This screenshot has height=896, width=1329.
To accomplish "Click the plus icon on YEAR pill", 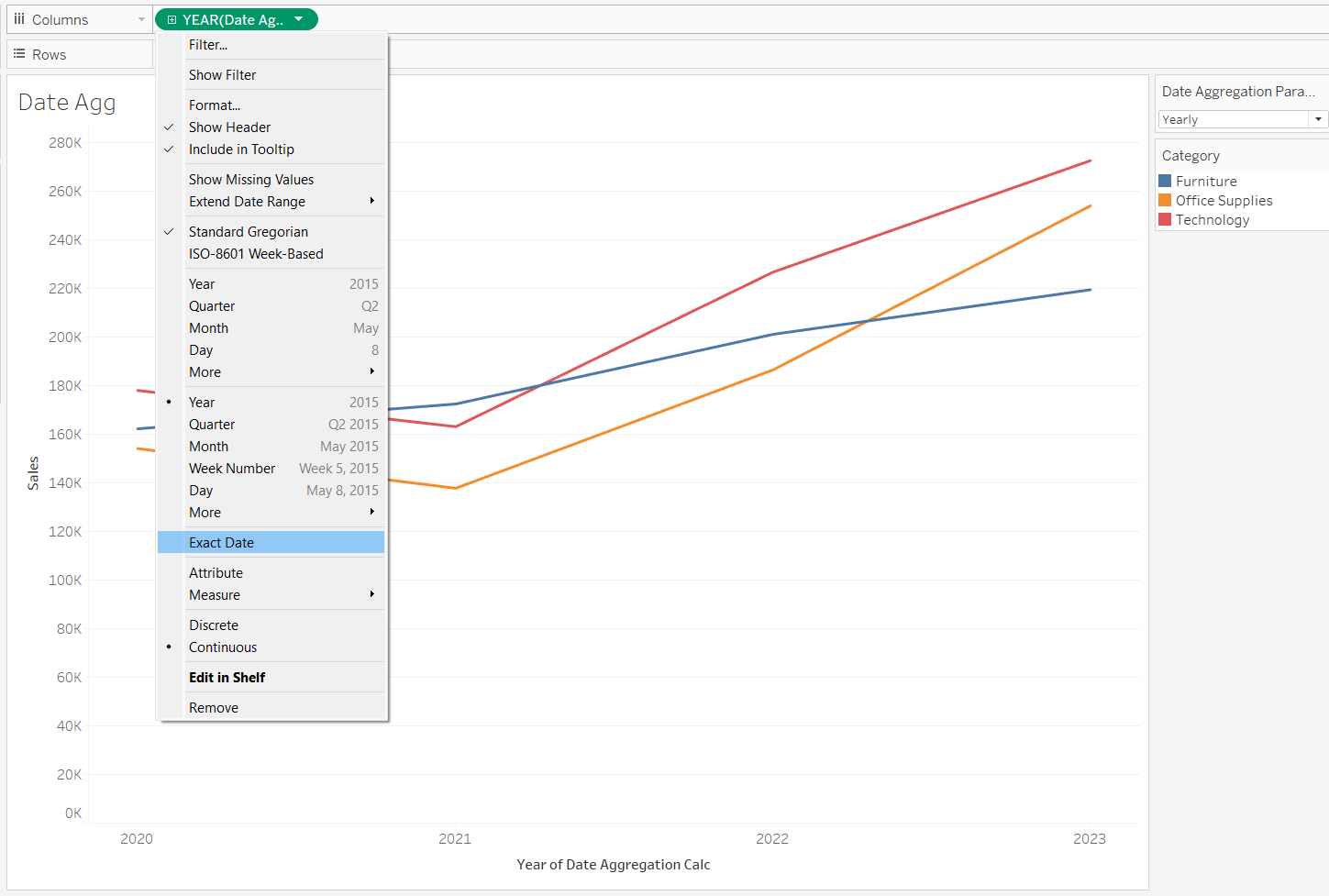I will 172,19.
